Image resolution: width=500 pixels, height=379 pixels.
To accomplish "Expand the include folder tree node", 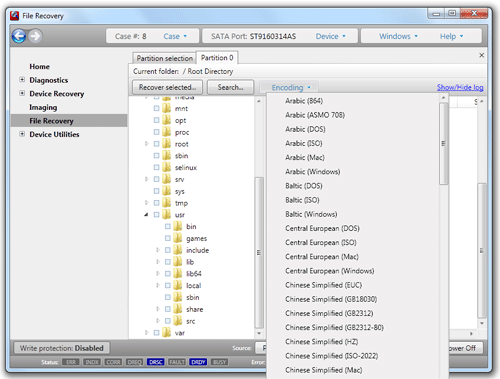I will click(158, 250).
